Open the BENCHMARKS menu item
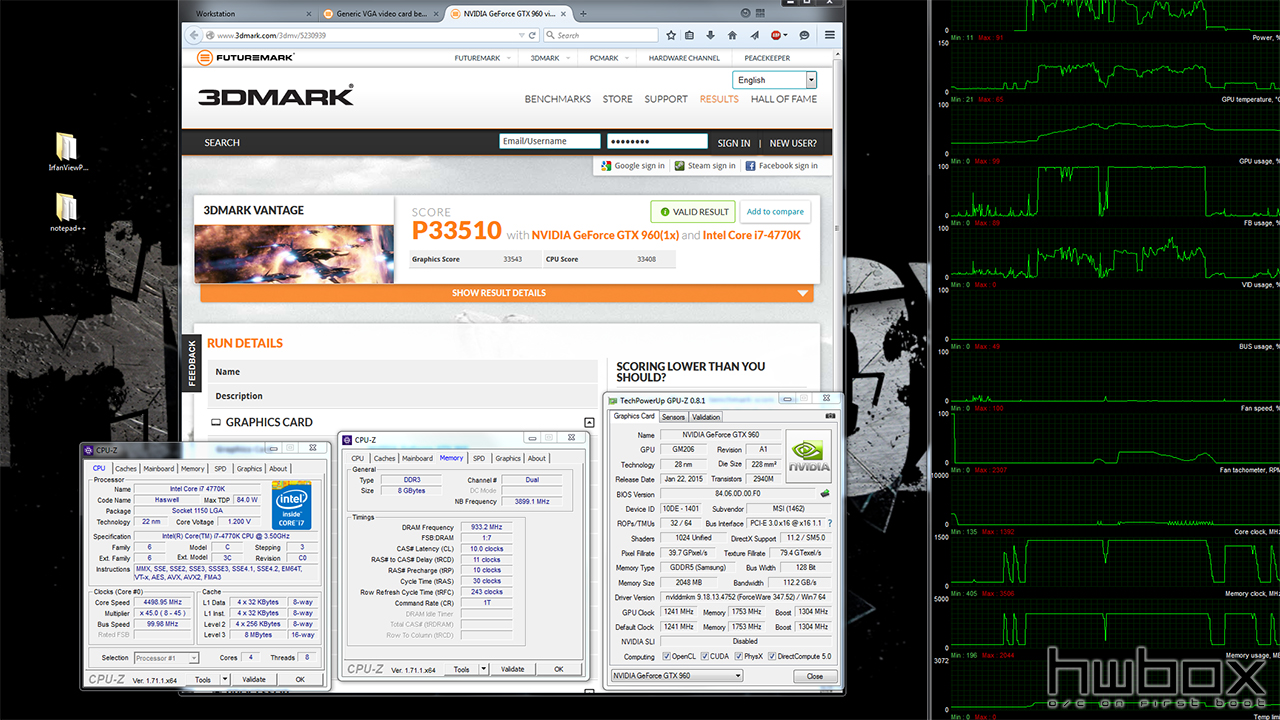This screenshot has height=720, width=1280. pos(558,99)
